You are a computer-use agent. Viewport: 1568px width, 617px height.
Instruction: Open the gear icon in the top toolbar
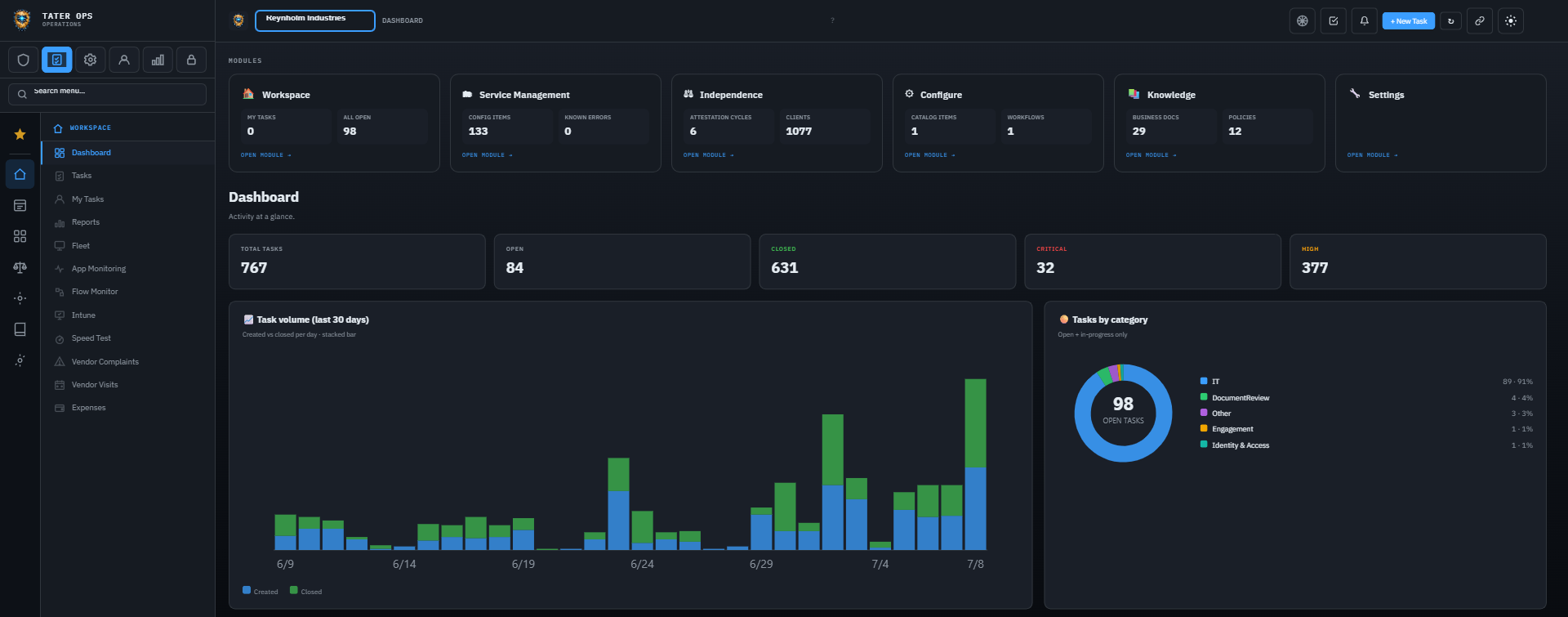click(91, 60)
